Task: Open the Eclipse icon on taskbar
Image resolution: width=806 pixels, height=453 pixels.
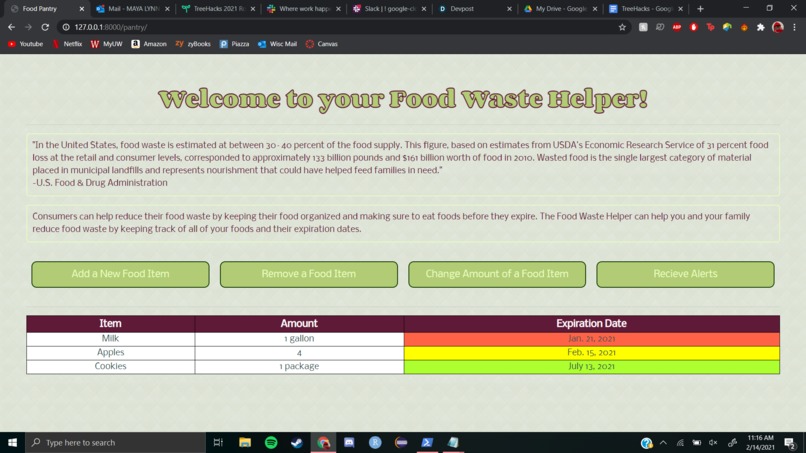Action: pyautogui.click(x=401, y=442)
